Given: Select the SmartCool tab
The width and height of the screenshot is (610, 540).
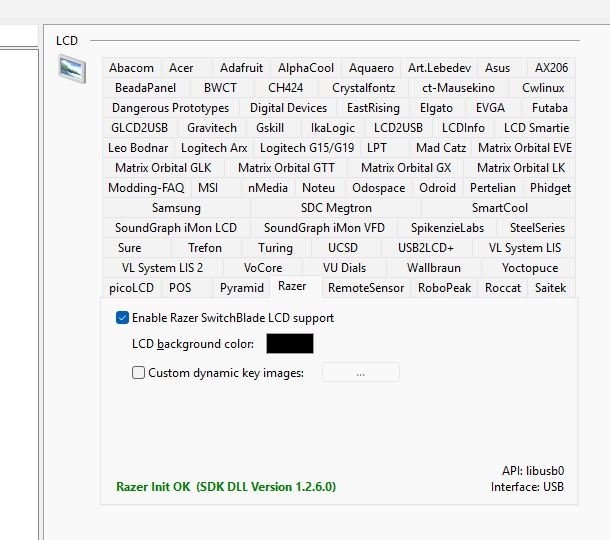Looking at the screenshot, I should pos(500,208).
